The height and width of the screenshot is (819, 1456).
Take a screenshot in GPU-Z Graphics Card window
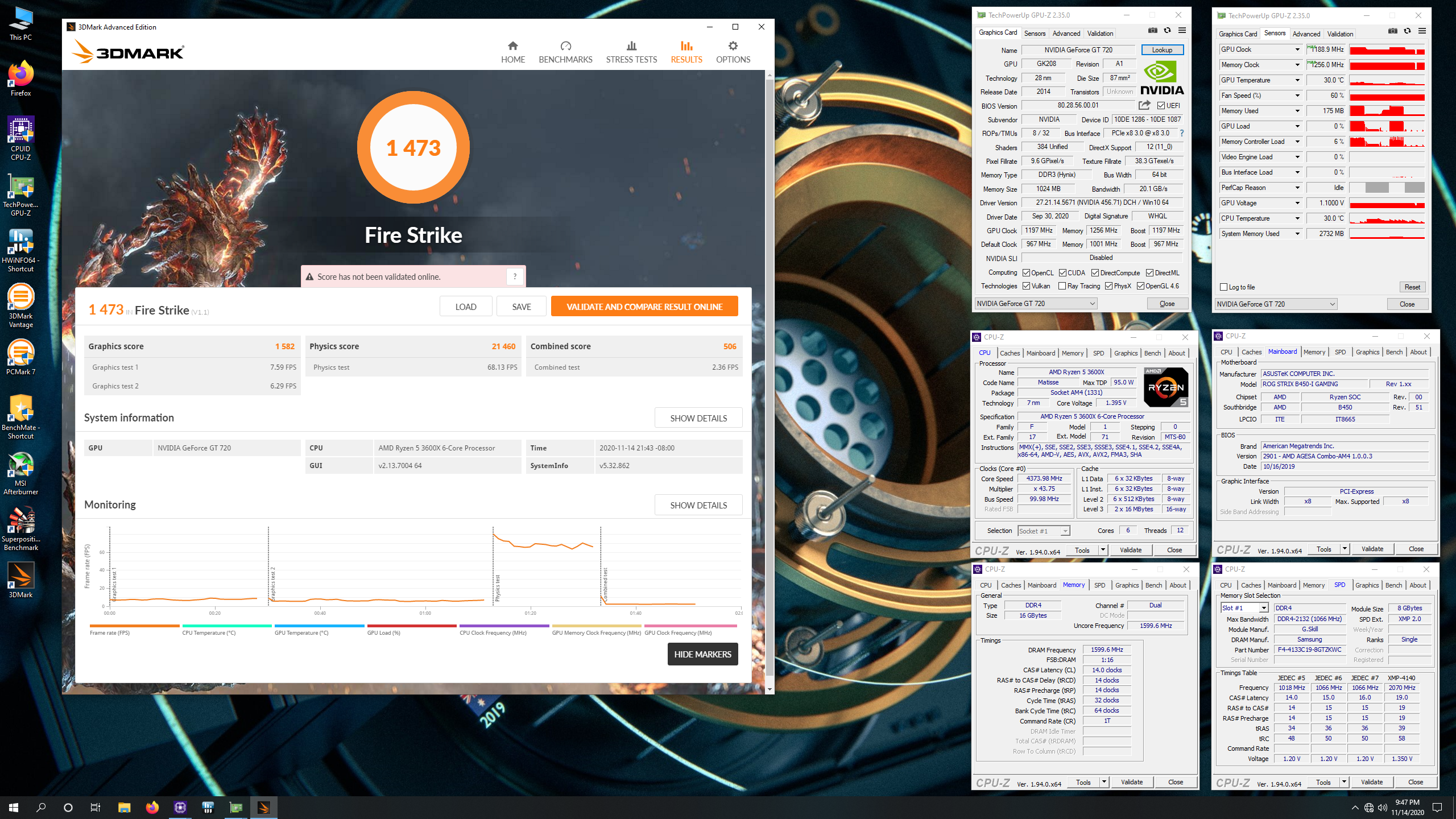1153,31
